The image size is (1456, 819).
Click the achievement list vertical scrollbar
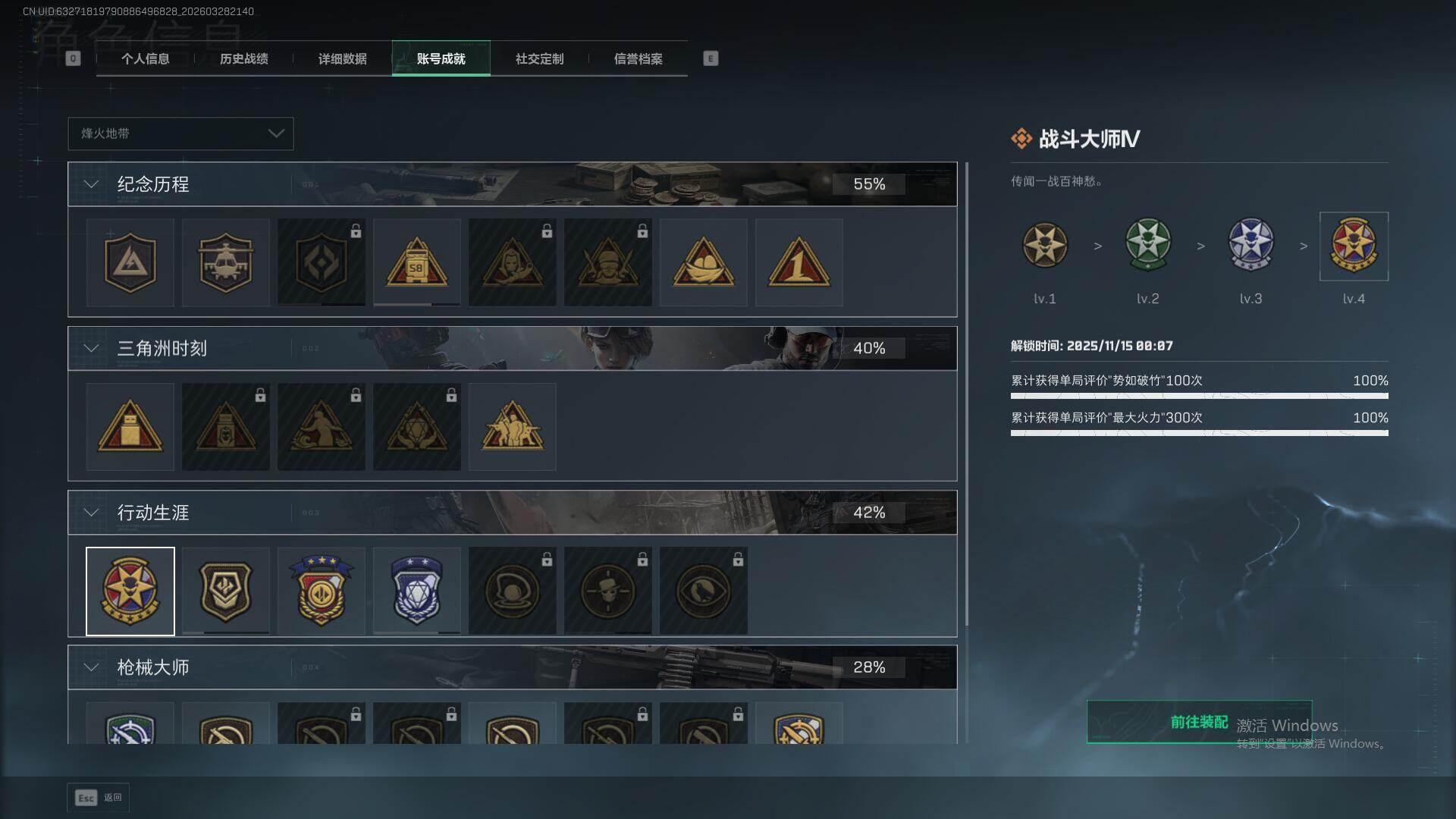coord(966,394)
